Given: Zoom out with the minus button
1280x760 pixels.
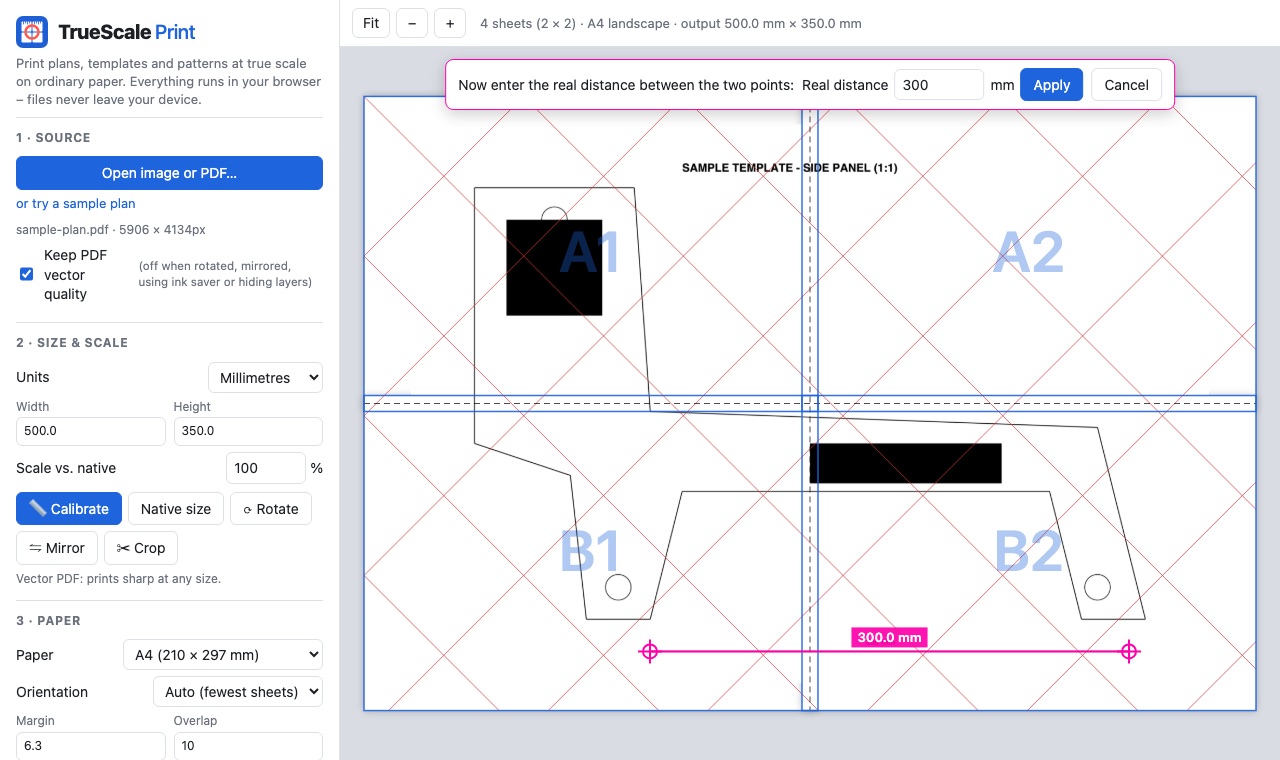Looking at the screenshot, I should [x=412, y=23].
